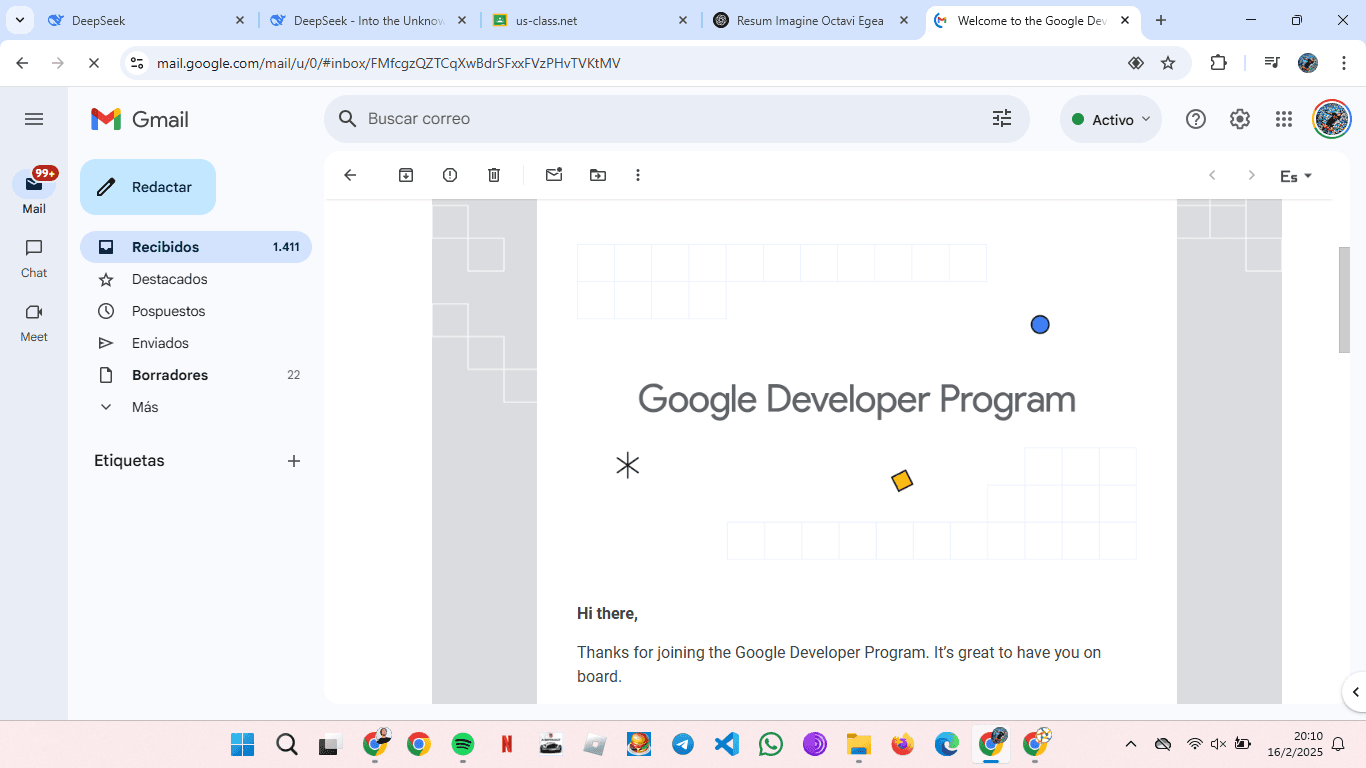Close the Resum Imagine Octavi Egea tab
1366x768 pixels.
(904, 20)
